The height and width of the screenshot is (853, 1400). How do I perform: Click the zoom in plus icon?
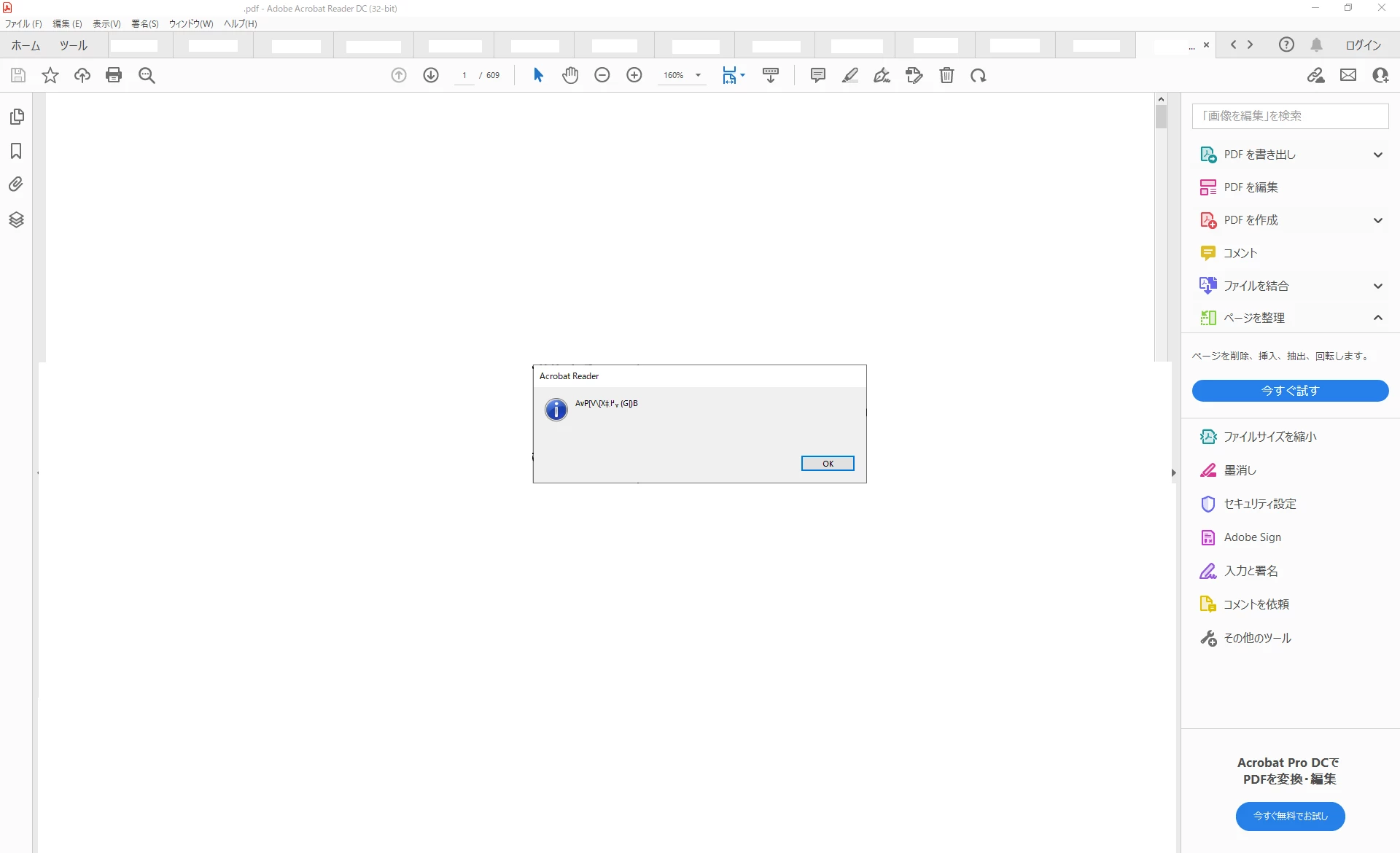pyautogui.click(x=634, y=75)
